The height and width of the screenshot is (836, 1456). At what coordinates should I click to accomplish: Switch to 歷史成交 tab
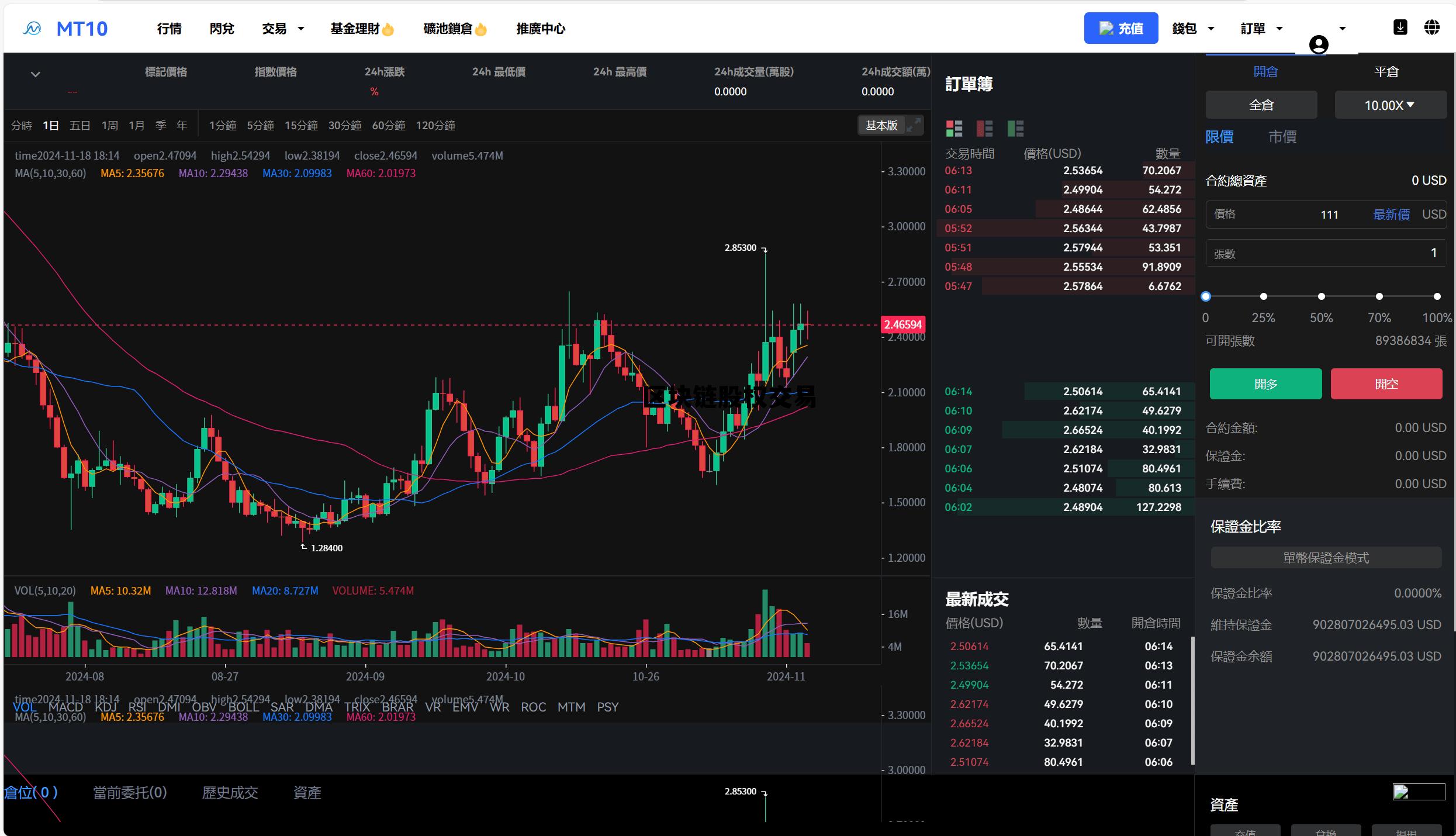click(x=230, y=793)
